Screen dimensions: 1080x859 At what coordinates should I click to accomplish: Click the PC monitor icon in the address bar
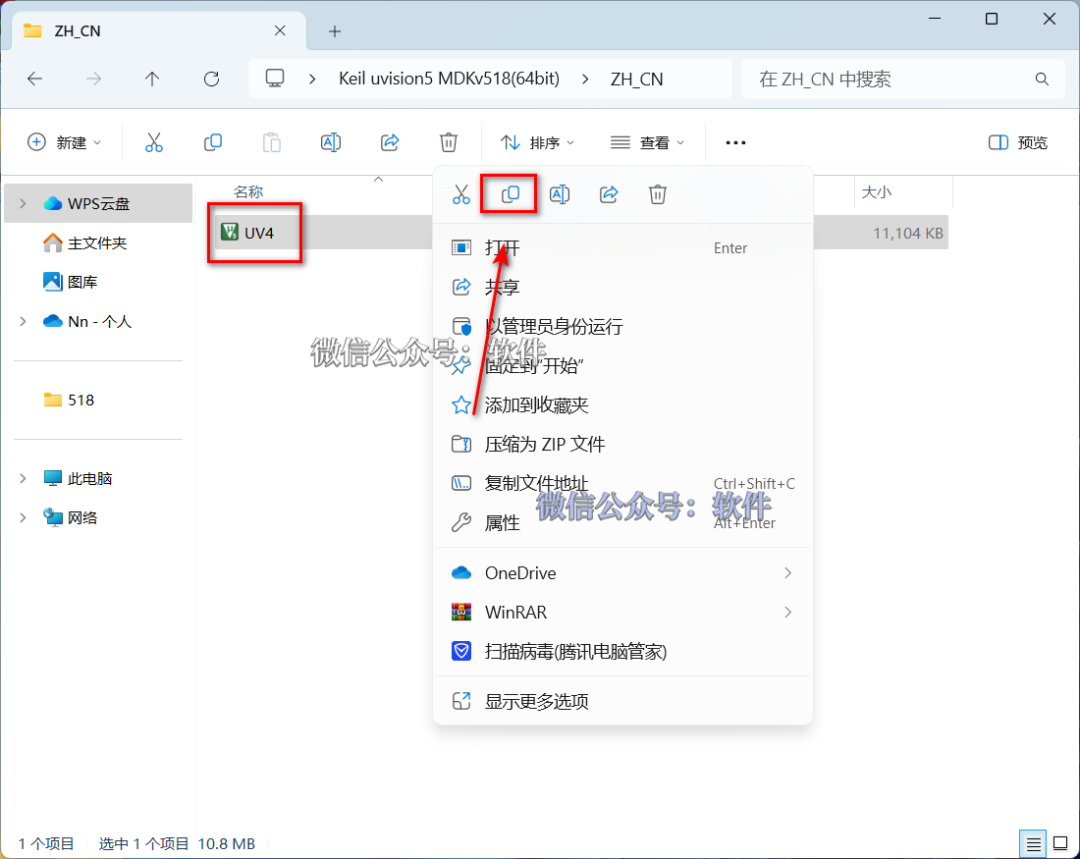click(275, 79)
